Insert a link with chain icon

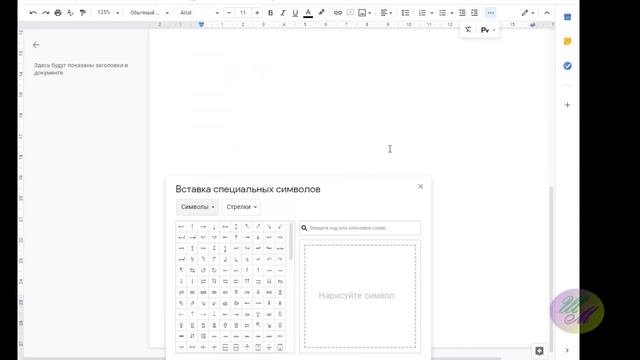coord(338,13)
